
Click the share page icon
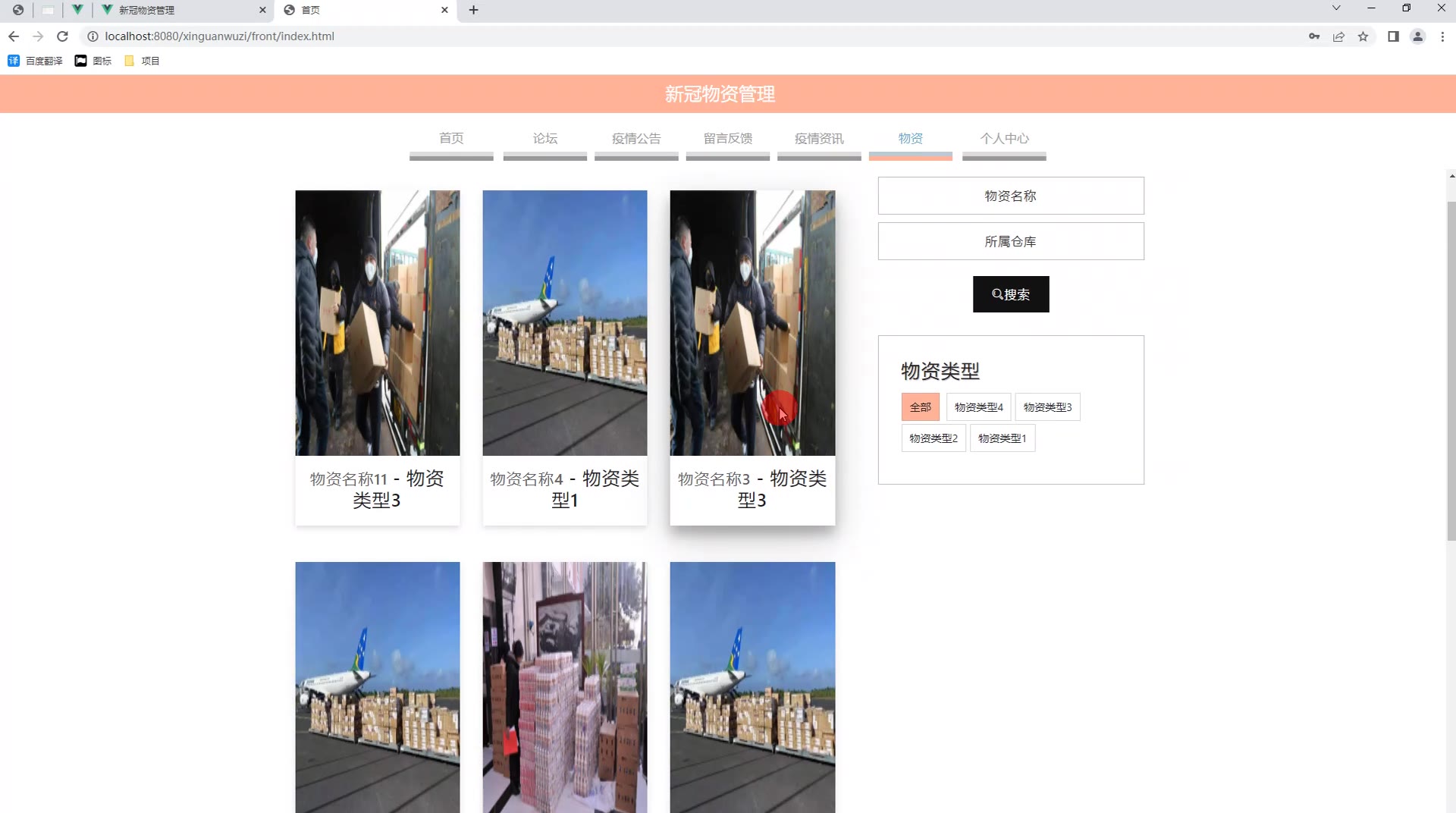[1338, 36]
